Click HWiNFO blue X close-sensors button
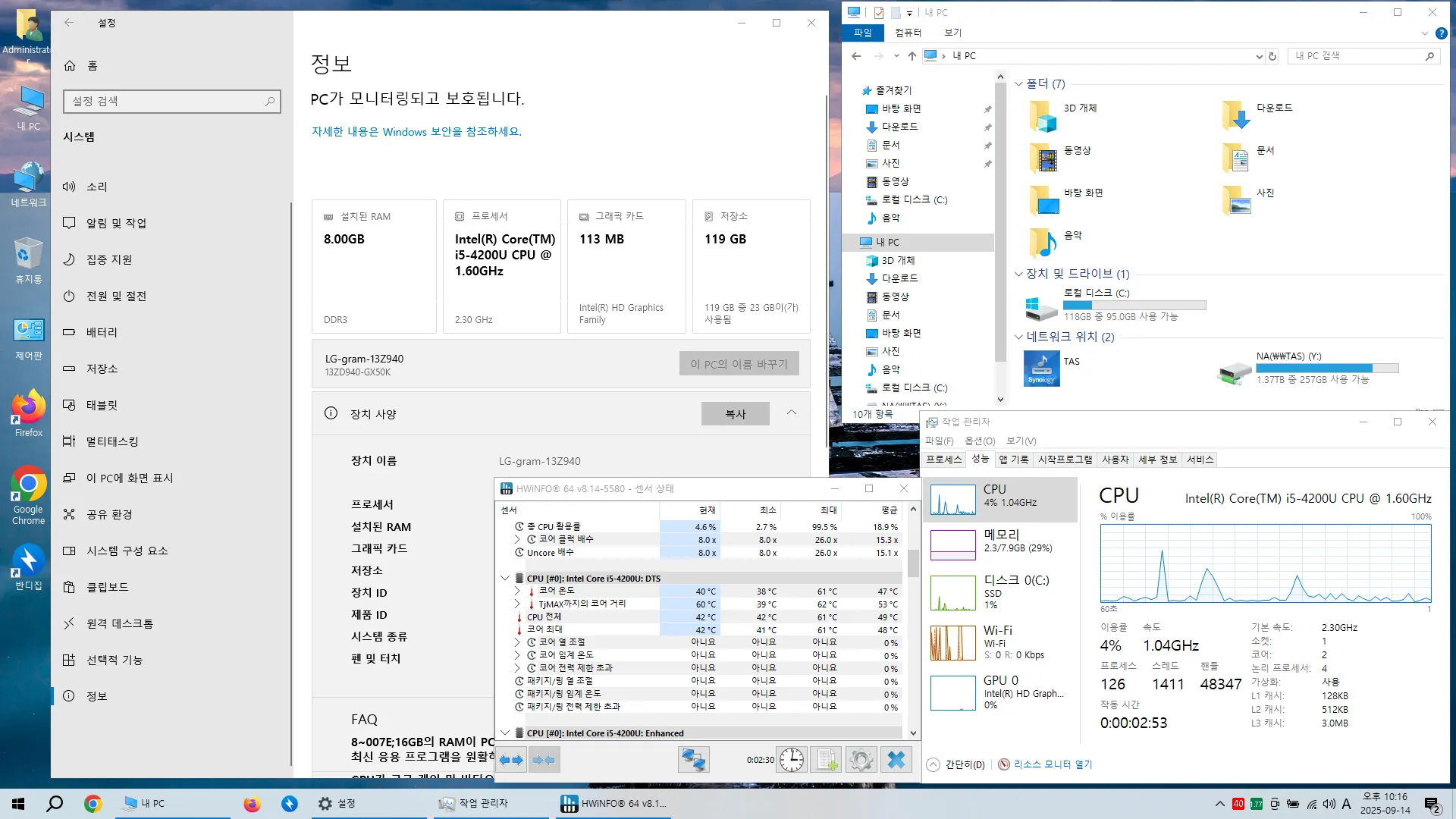1456x819 pixels. [896, 759]
